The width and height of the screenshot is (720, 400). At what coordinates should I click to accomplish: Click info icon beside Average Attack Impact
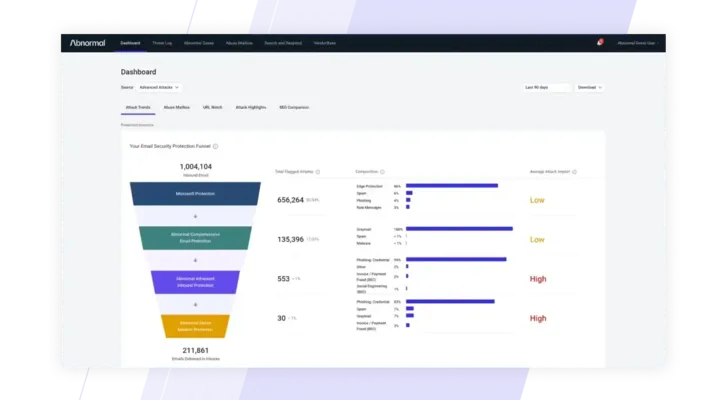point(574,172)
